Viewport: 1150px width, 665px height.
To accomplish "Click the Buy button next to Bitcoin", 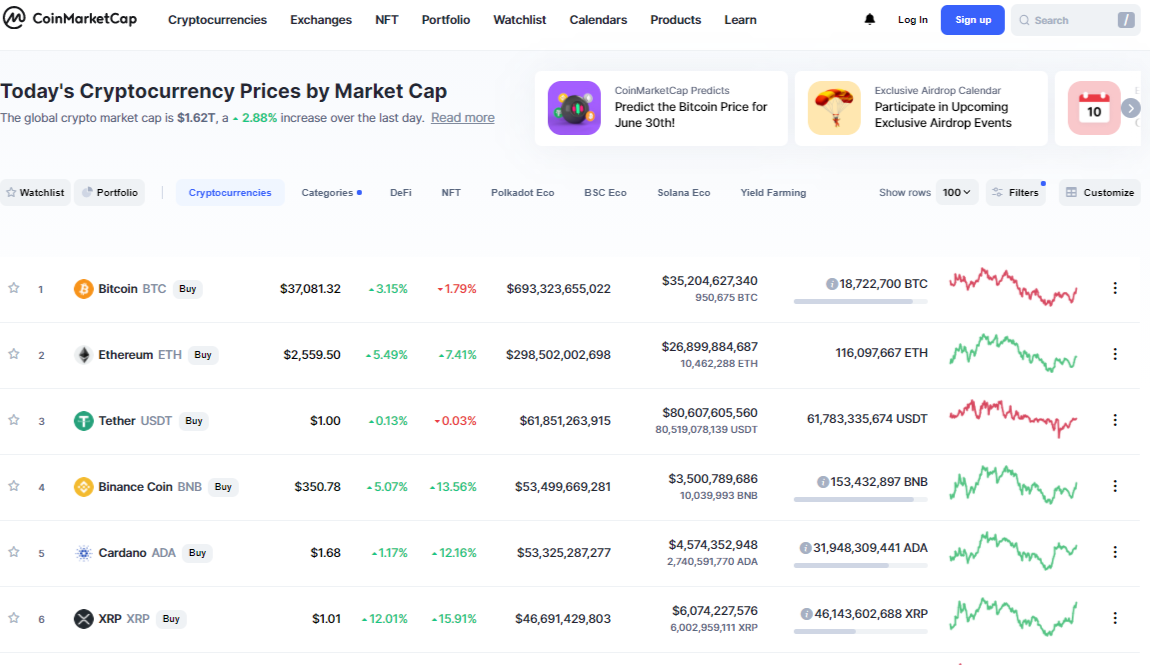I will [x=188, y=289].
